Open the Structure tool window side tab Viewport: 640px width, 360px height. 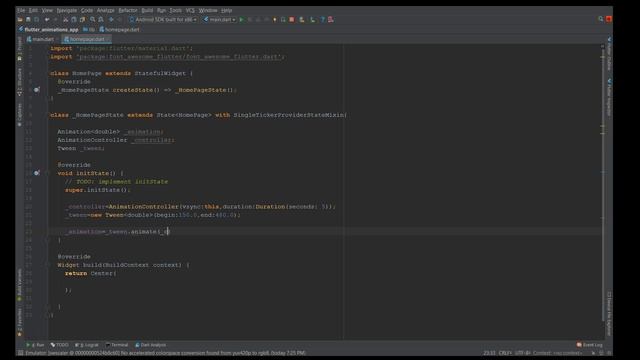(20, 82)
